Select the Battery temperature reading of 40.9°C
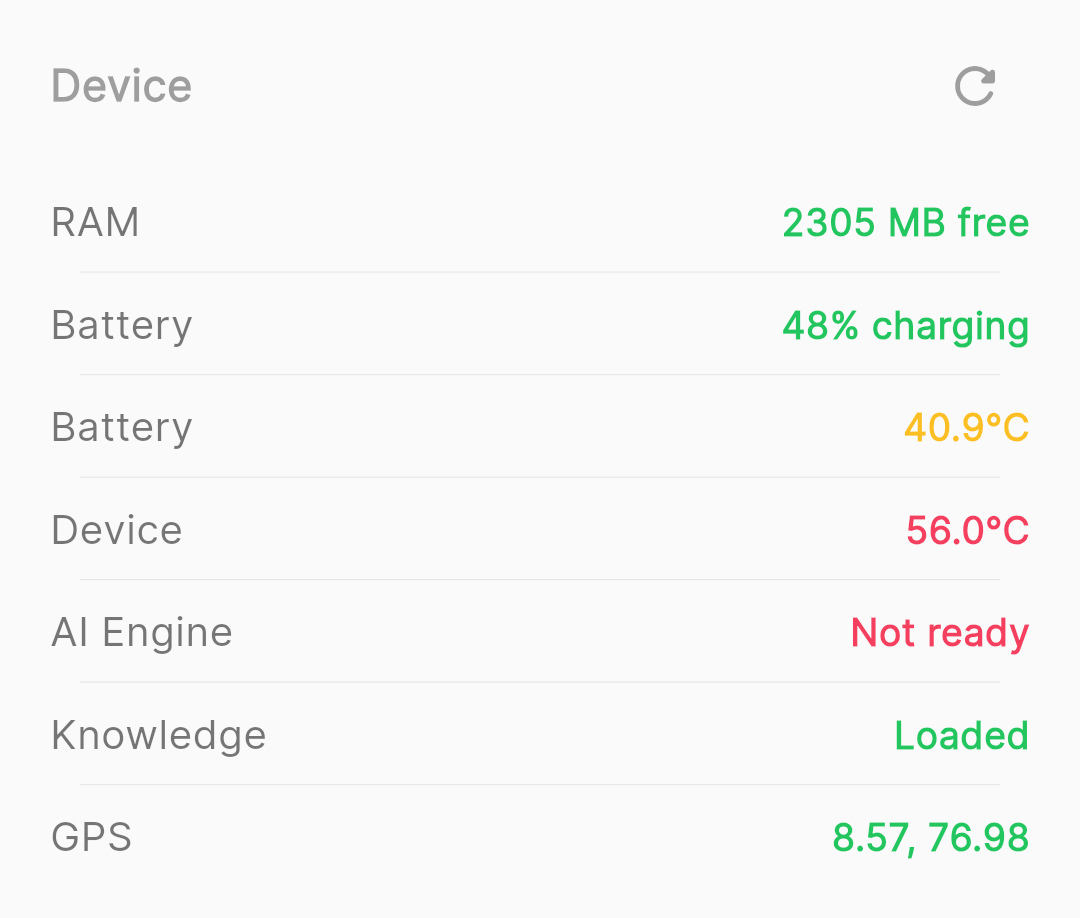Screen dimensions: 1080x918 pyautogui.click(x=966, y=427)
